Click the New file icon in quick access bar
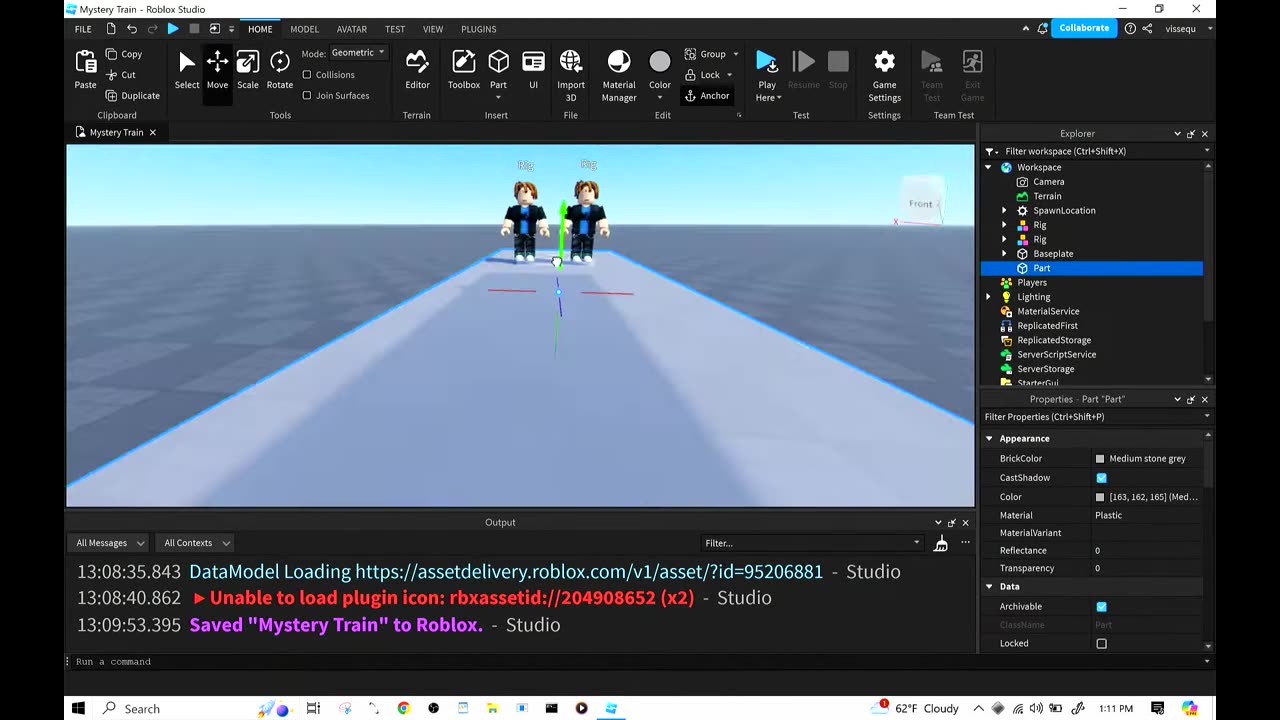1280x720 pixels. (111, 29)
